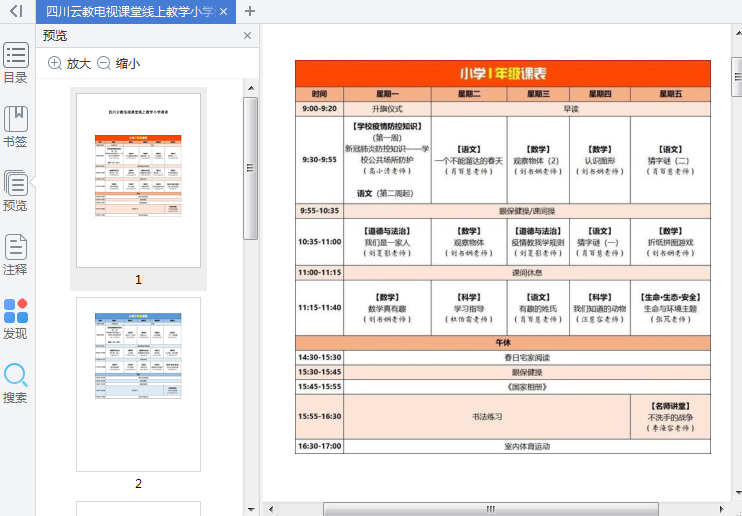This screenshot has height=516, width=742.
Task: Open the 搜索 (search) sidebar panel
Action: [16, 382]
